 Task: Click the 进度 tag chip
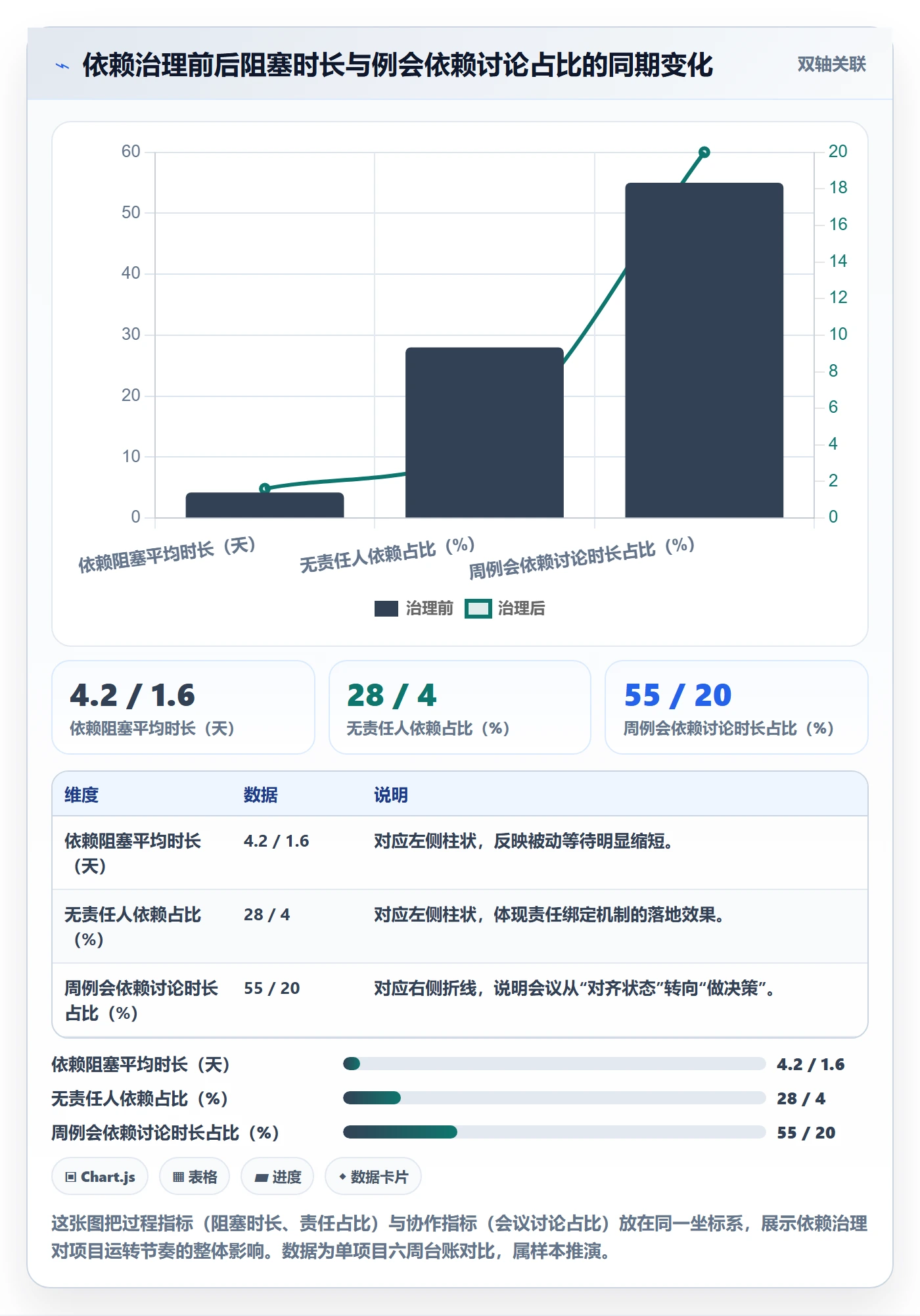tap(277, 1177)
